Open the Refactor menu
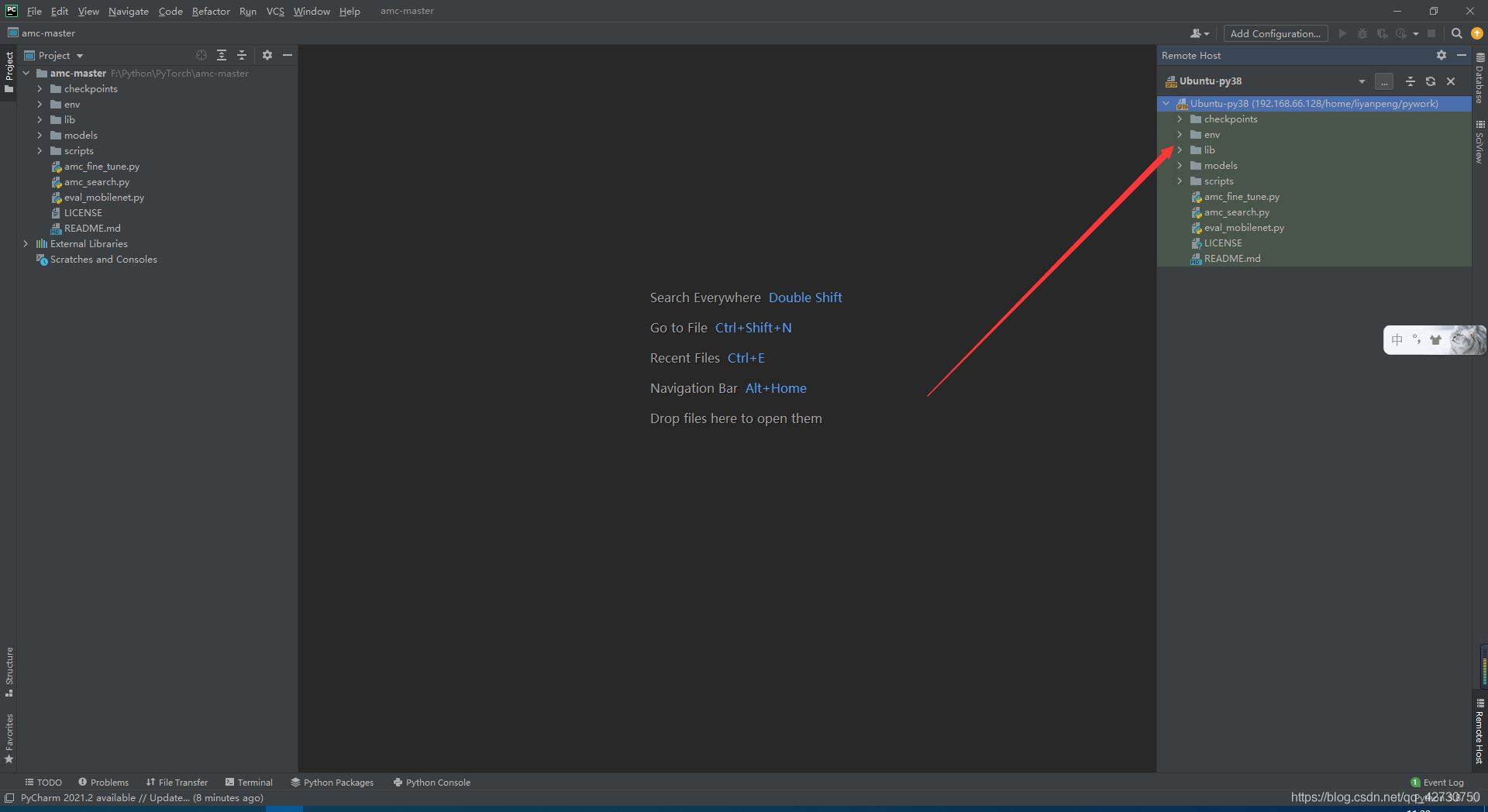 coord(211,11)
